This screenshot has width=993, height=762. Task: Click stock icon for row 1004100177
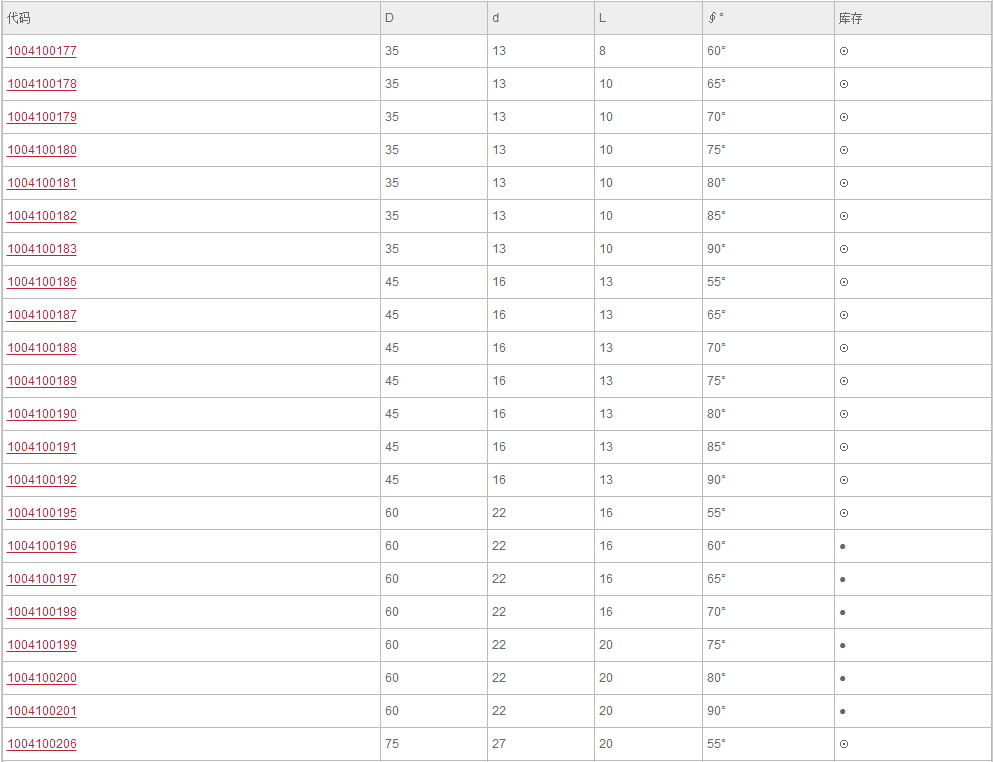point(844,51)
